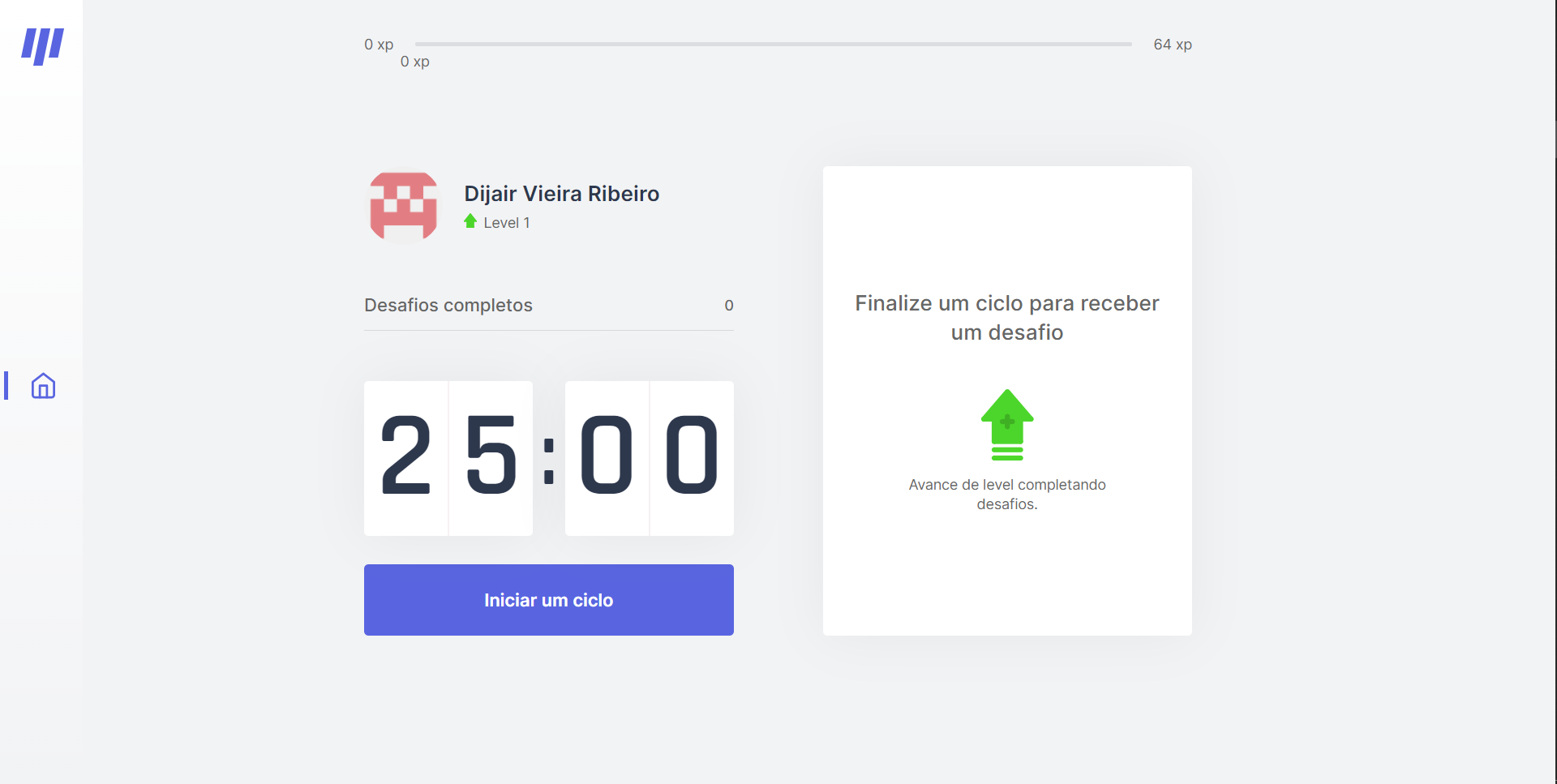This screenshot has width=1557, height=784.
Task: Click the XP progress bar
Action: click(774, 44)
